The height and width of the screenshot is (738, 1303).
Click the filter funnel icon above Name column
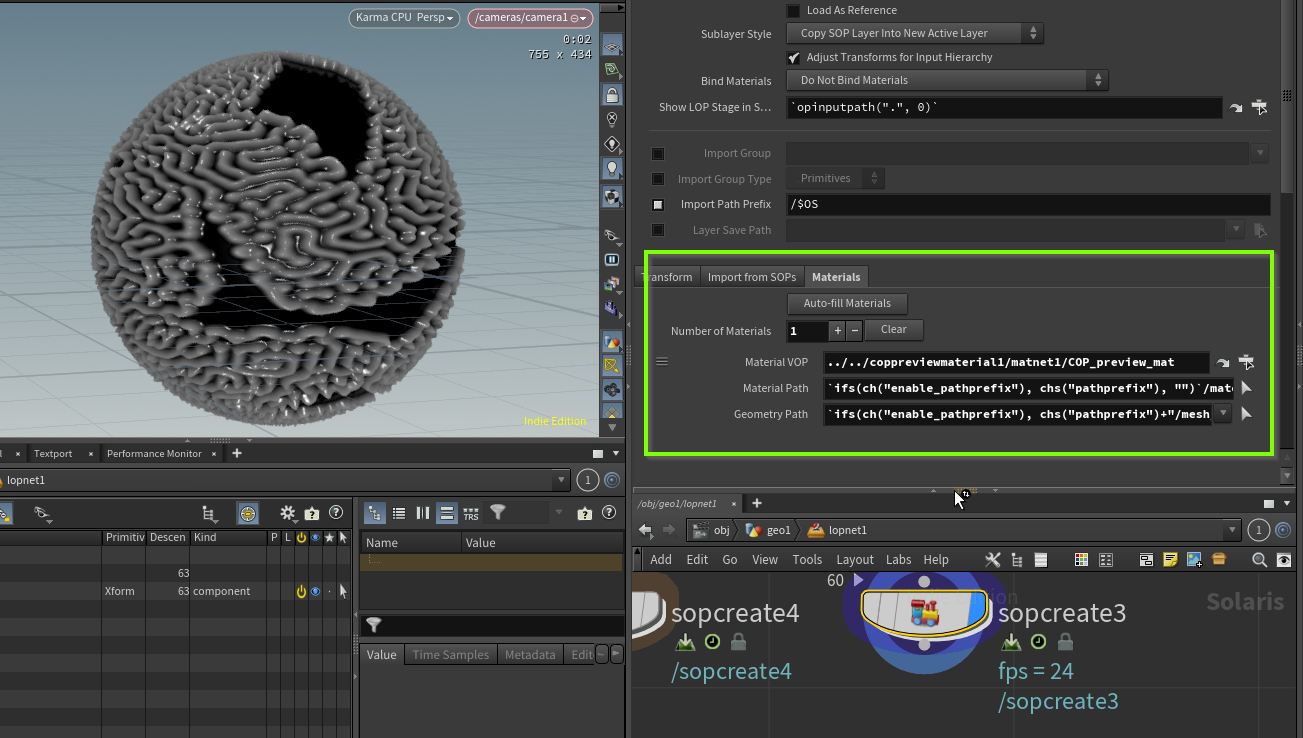tap(498, 513)
